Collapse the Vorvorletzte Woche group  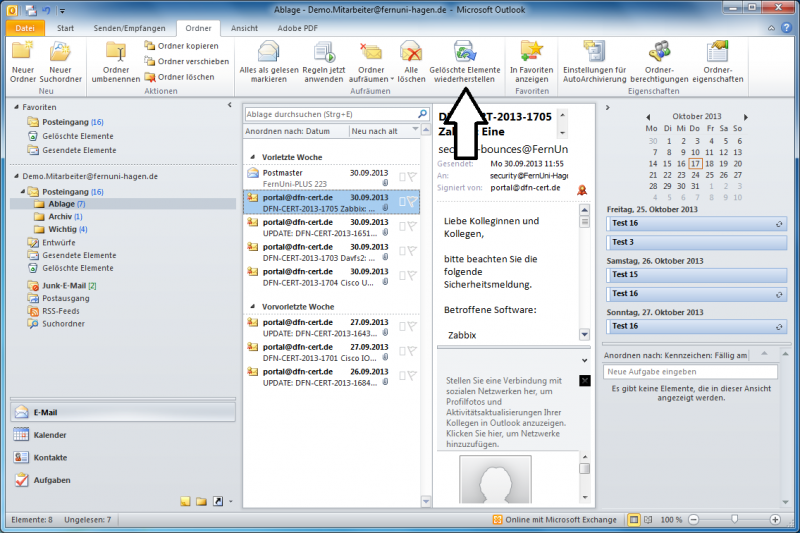[x=253, y=307]
